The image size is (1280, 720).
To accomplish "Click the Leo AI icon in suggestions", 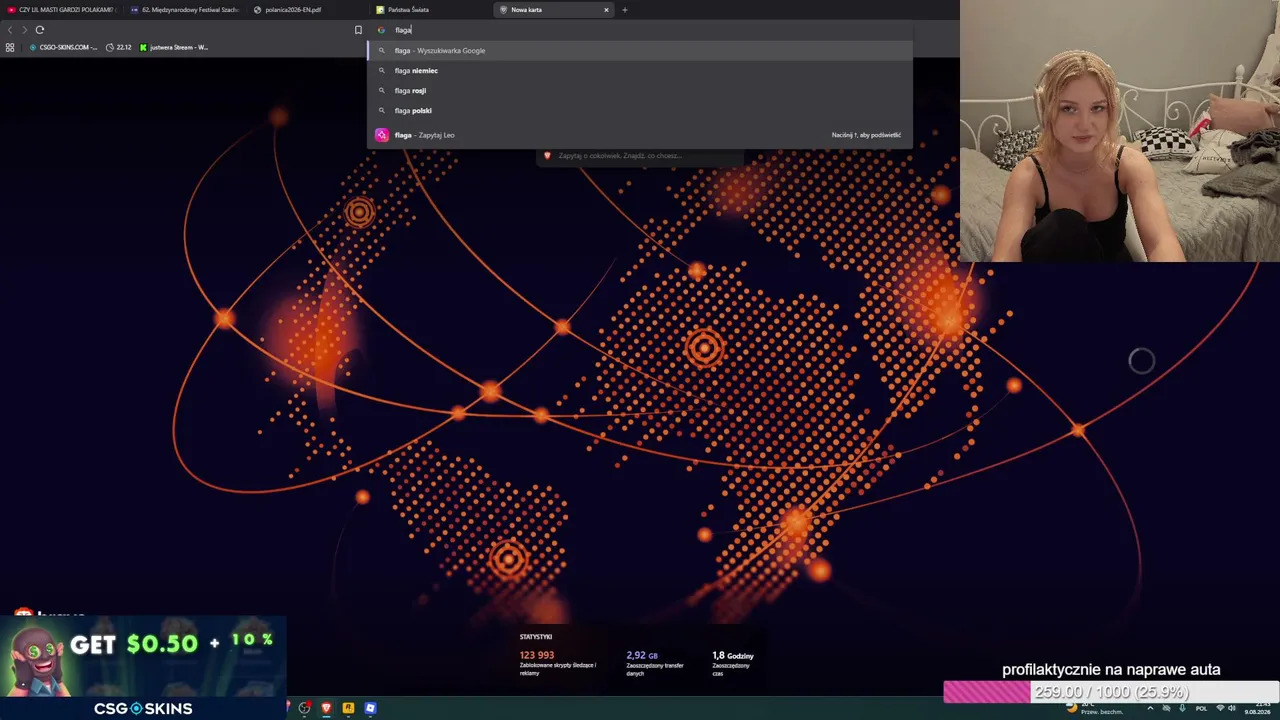I will (x=382, y=135).
